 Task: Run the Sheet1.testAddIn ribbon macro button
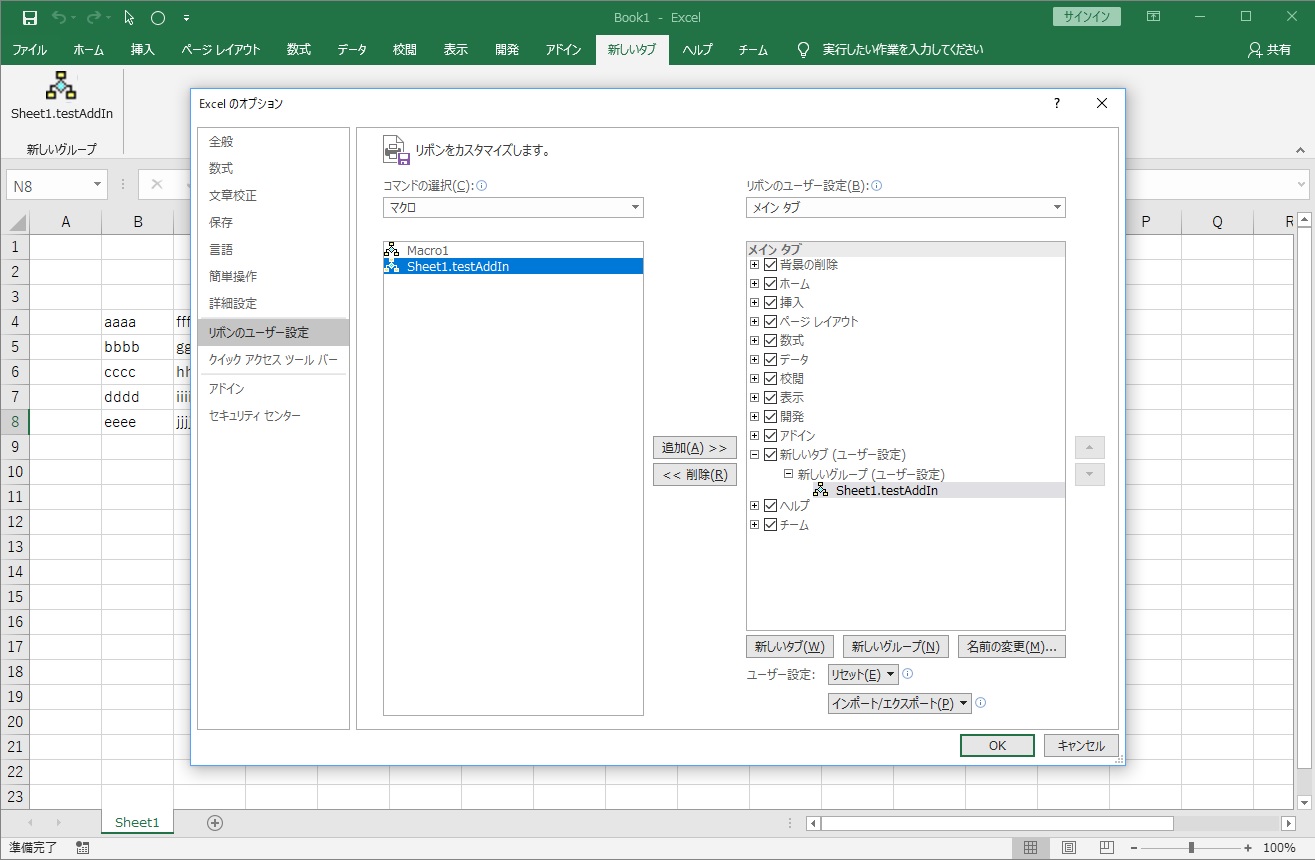[x=62, y=97]
